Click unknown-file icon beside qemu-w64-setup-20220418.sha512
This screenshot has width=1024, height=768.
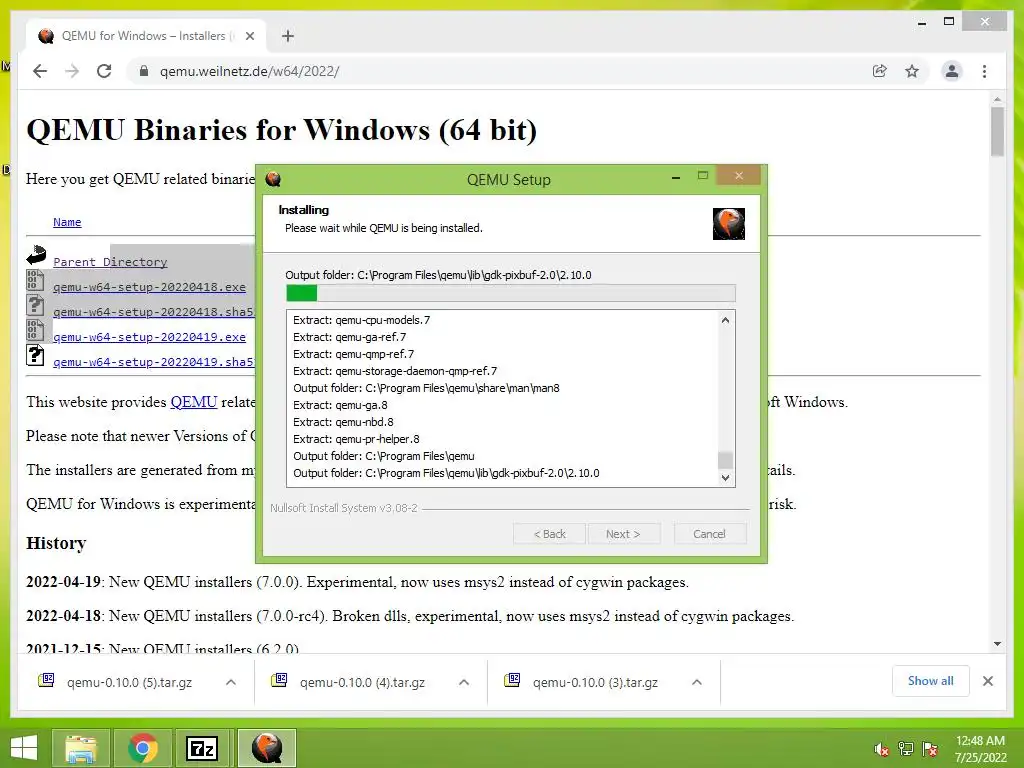[35, 306]
